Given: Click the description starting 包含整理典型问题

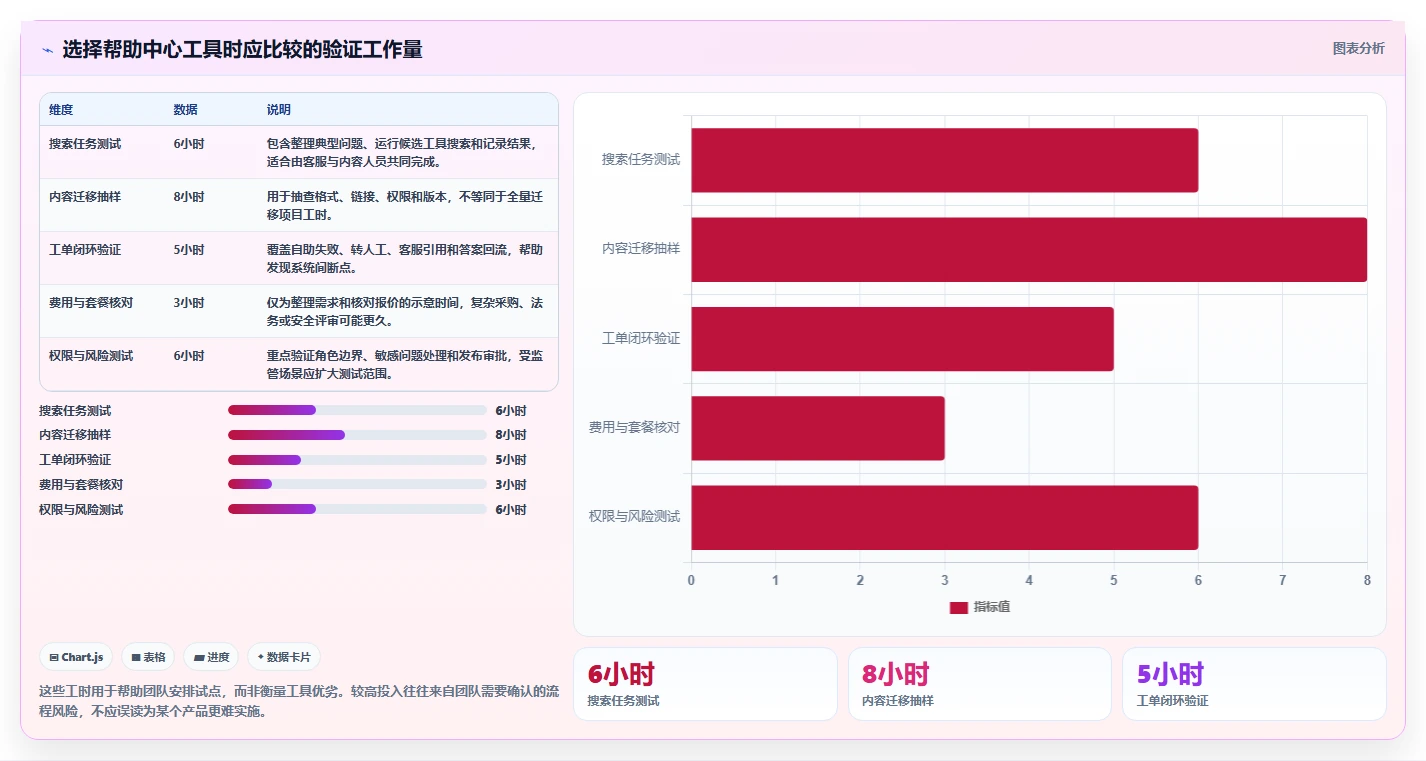Looking at the screenshot, I should (405, 153).
